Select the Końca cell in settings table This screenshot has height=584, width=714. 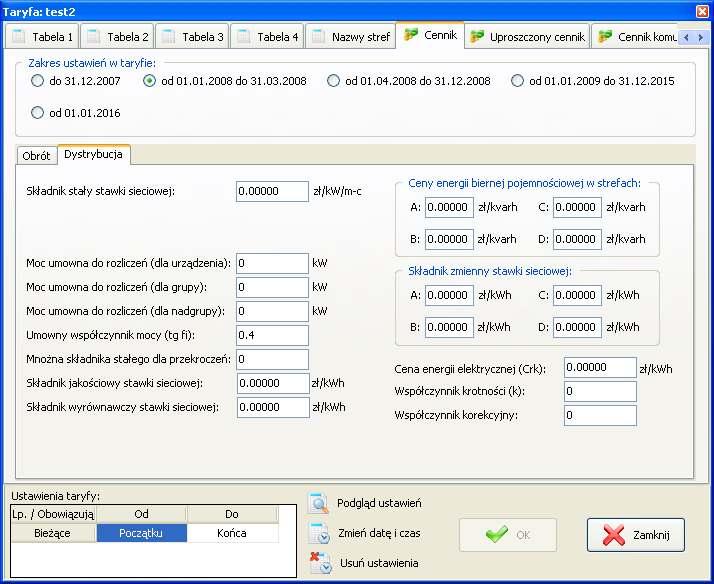coord(232,533)
